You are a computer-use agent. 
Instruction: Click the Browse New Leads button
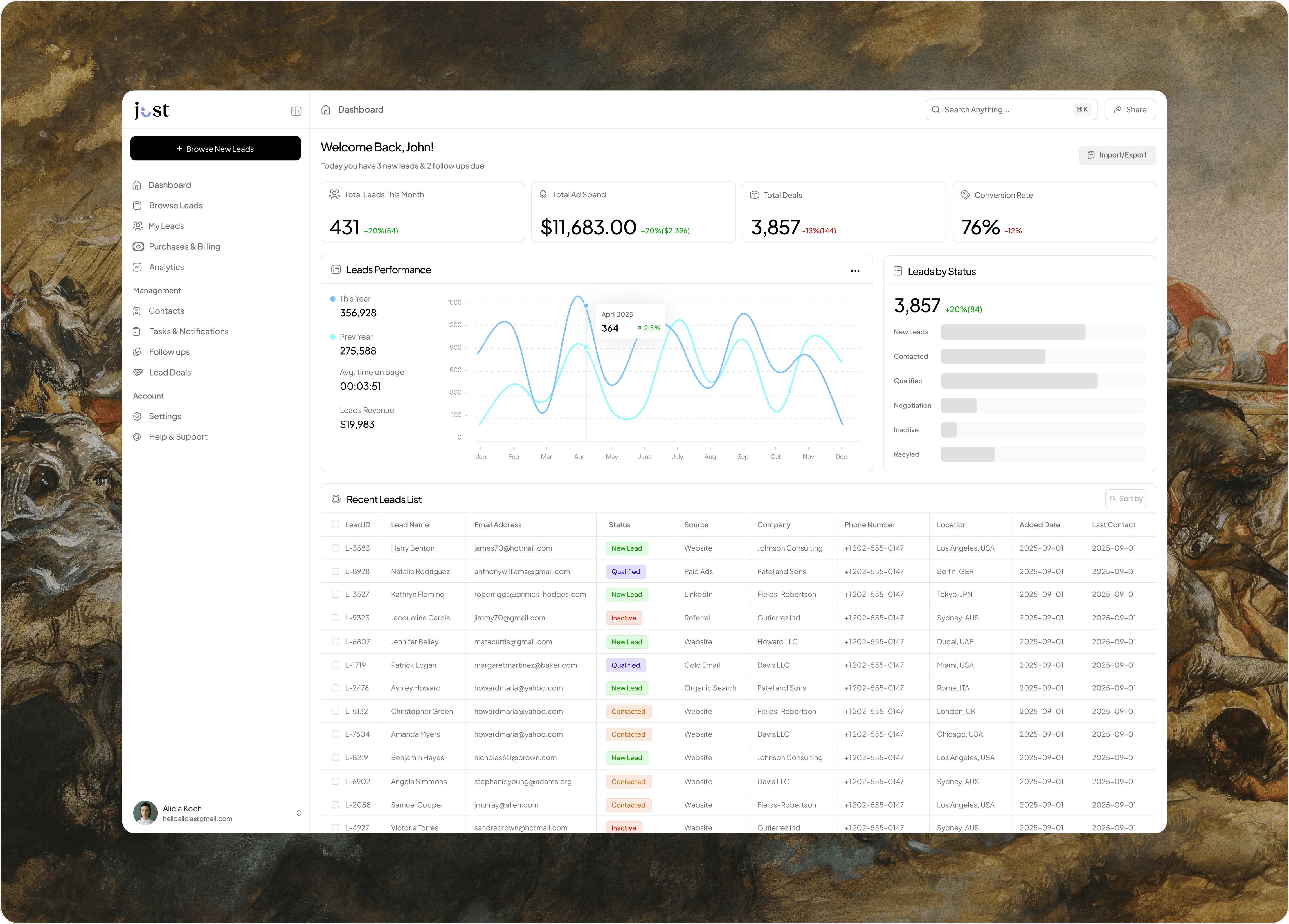click(215, 149)
